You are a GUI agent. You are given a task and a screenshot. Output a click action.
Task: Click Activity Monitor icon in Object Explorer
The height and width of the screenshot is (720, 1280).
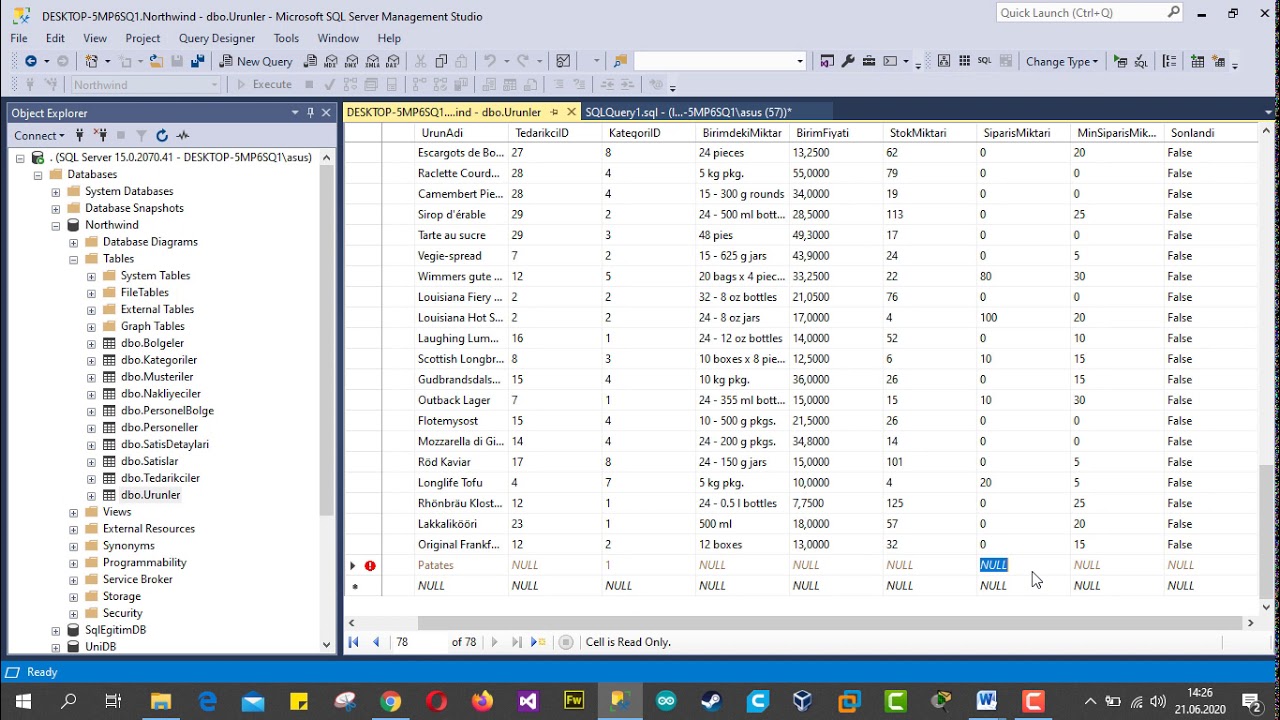pyautogui.click(x=183, y=135)
